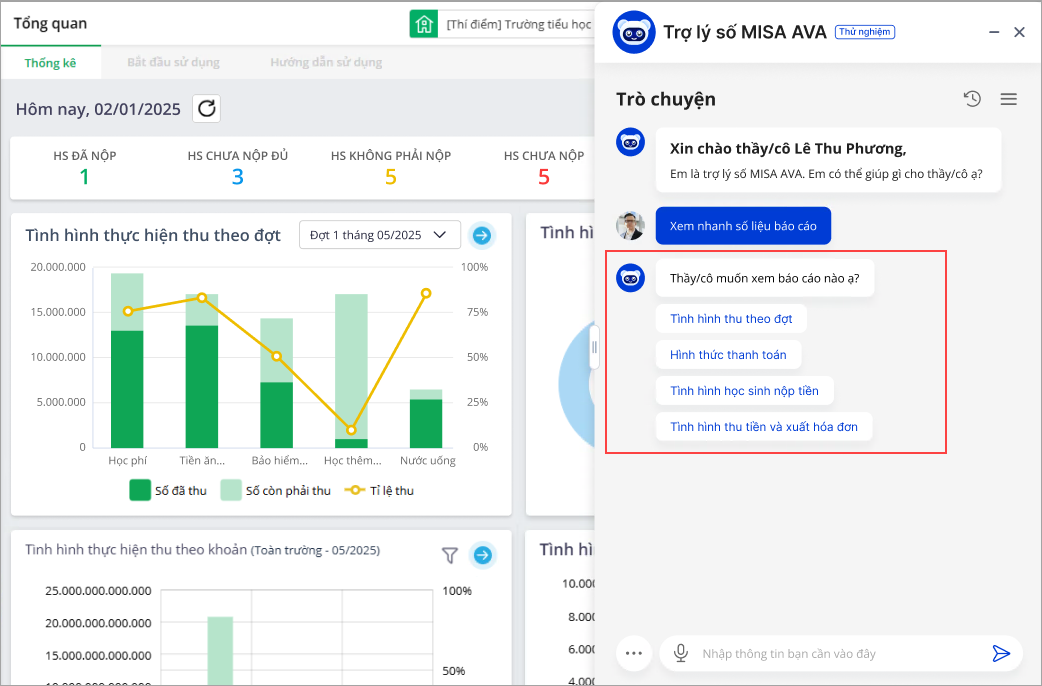Viewport: 1042px width, 686px height.
Task: Open more options ellipsis in chat
Action: click(634, 653)
